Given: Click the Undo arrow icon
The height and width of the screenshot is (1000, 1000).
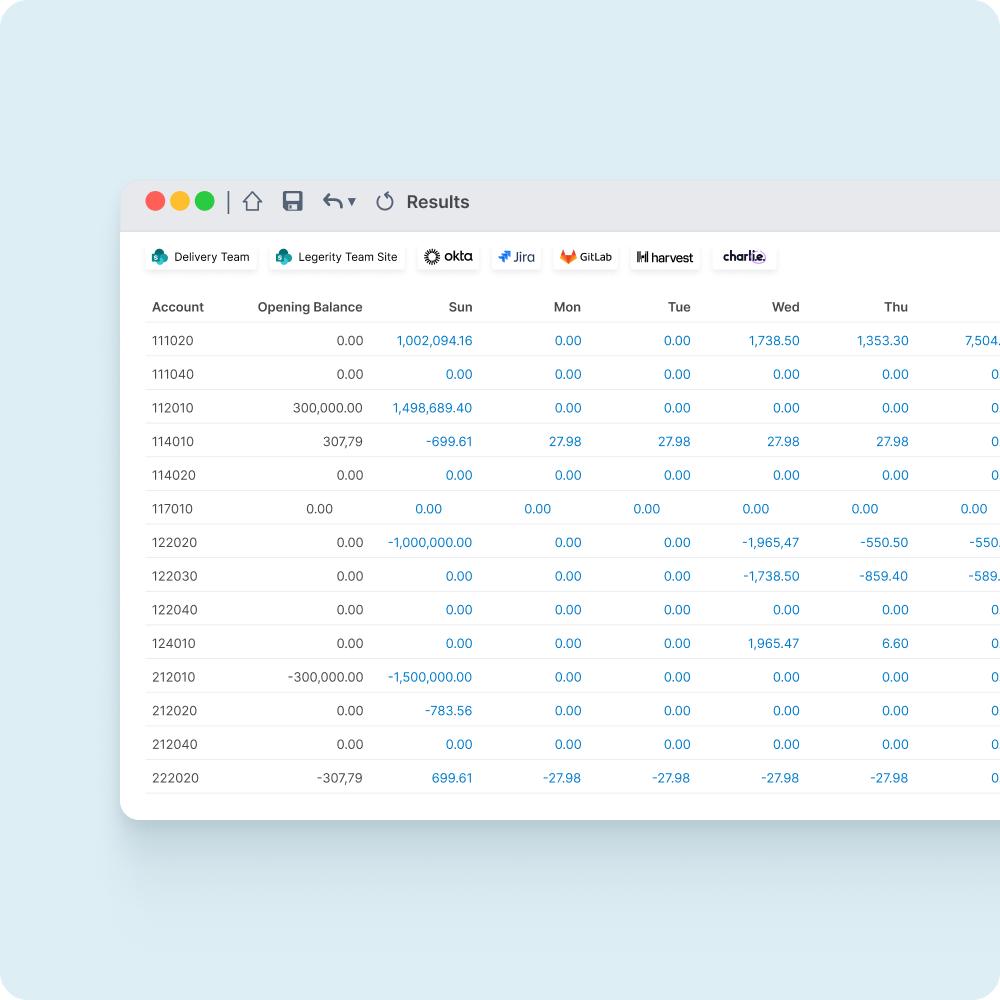Looking at the screenshot, I should 333,201.
